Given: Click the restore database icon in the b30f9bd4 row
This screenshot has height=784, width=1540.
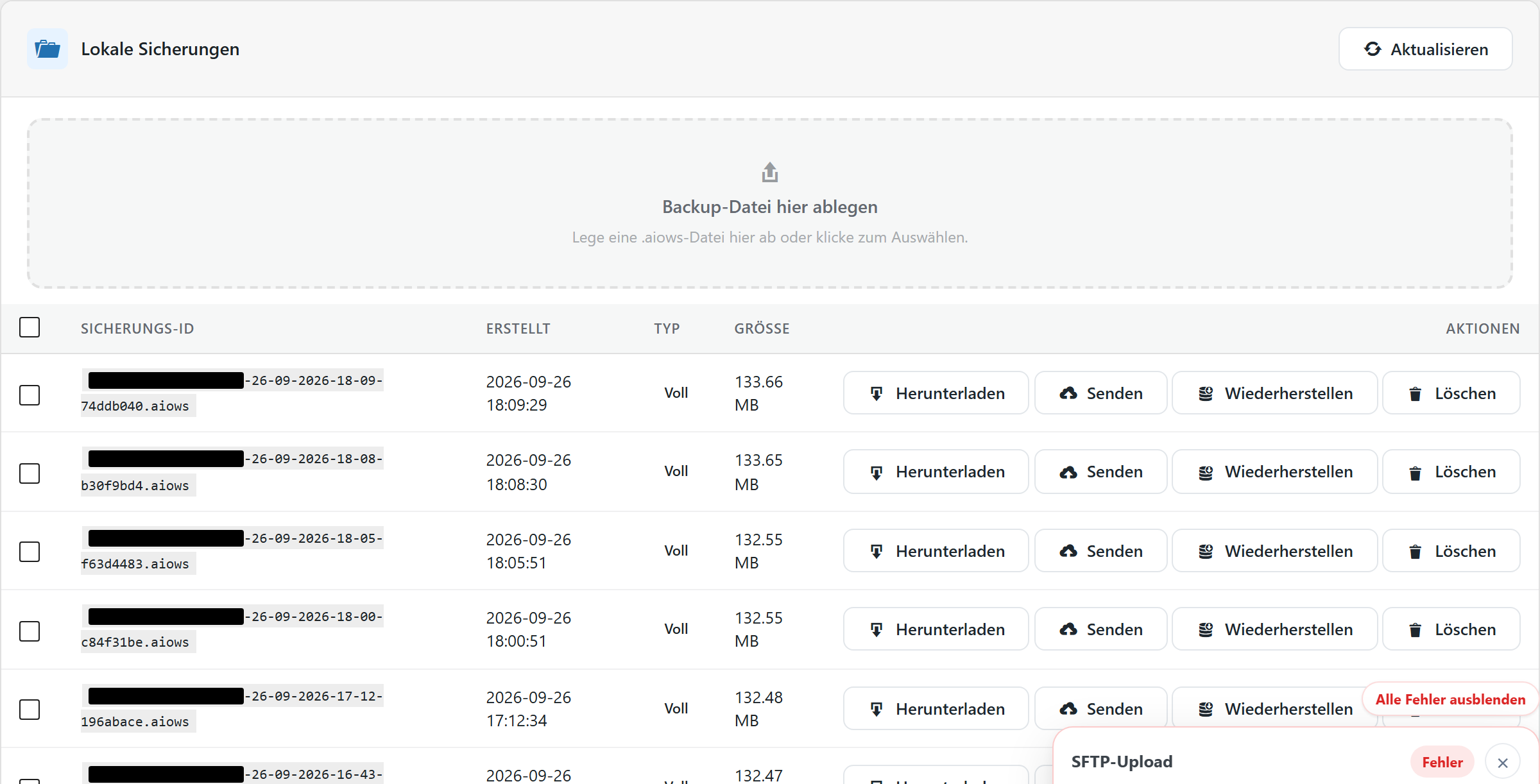Looking at the screenshot, I should (x=1206, y=472).
